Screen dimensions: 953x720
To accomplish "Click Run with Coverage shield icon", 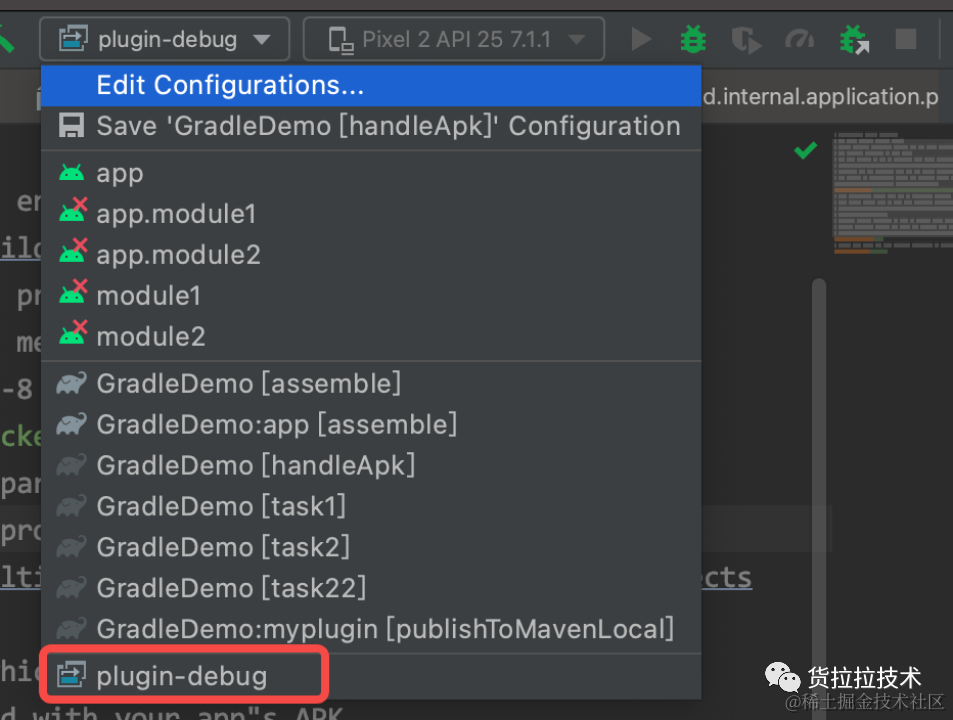I will pyautogui.click(x=746, y=40).
